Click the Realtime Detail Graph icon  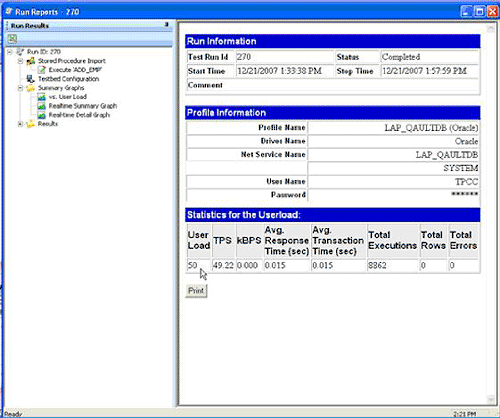click(41, 115)
